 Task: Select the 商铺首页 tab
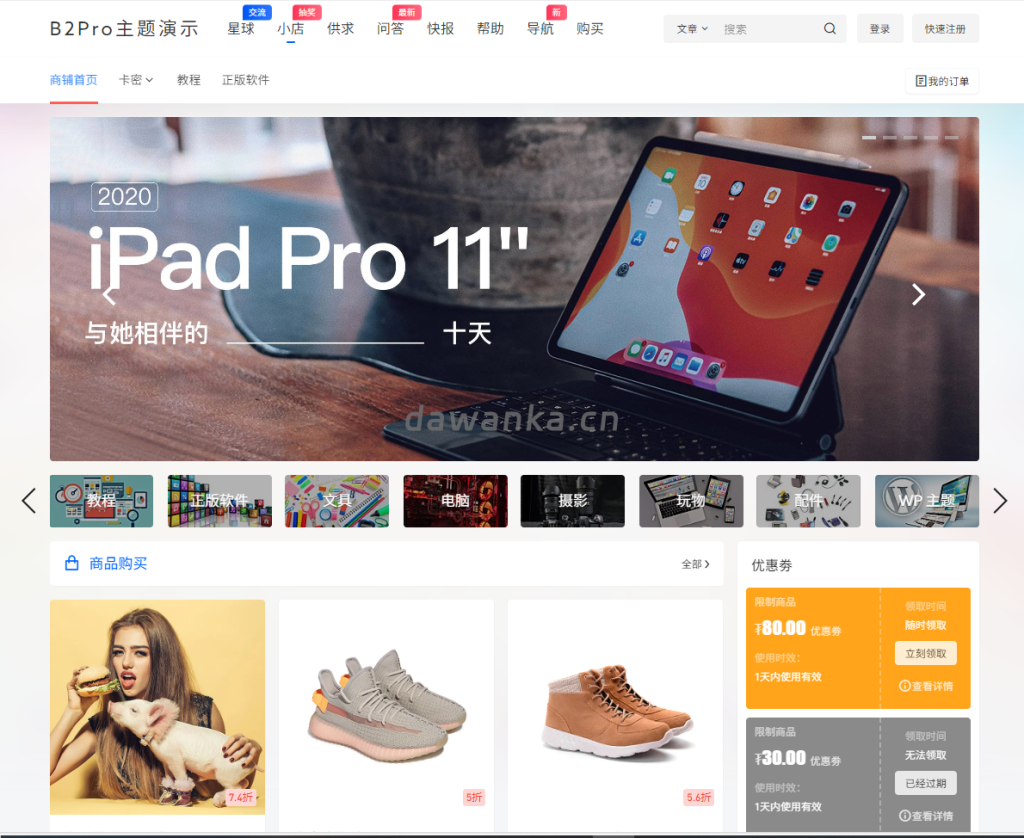point(74,80)
